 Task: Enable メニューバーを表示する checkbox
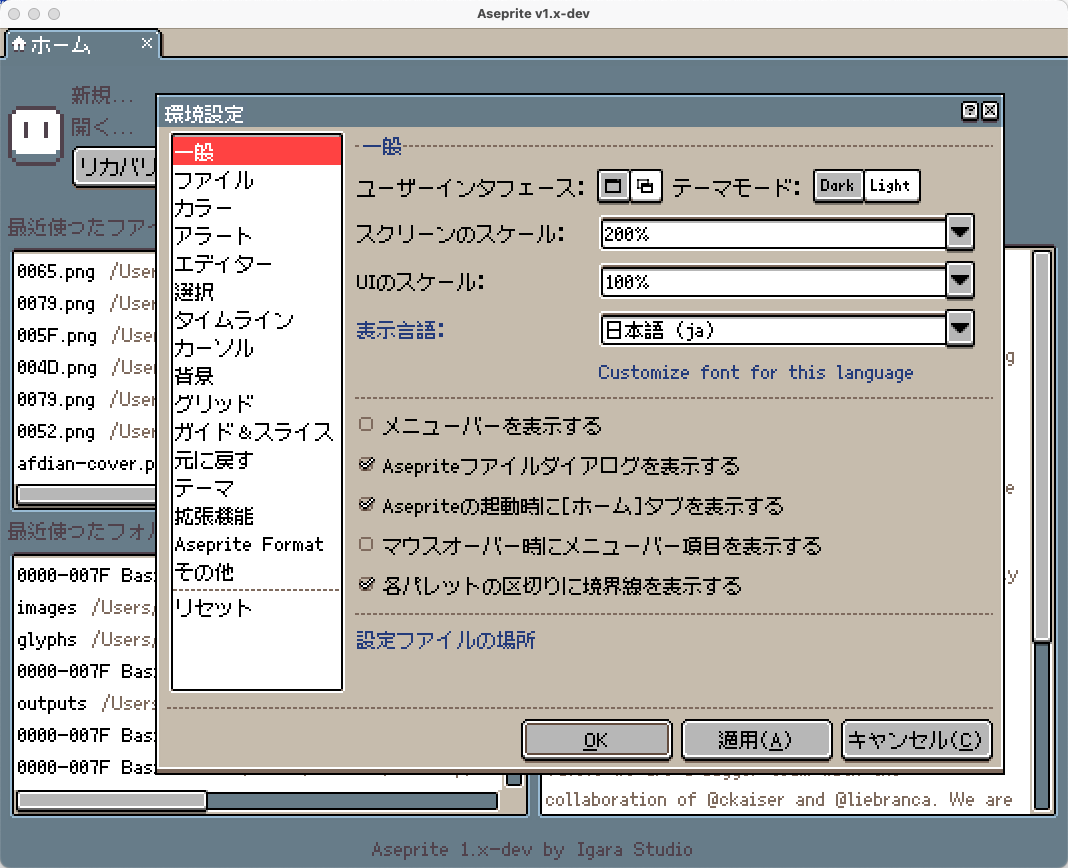(481, 426)
